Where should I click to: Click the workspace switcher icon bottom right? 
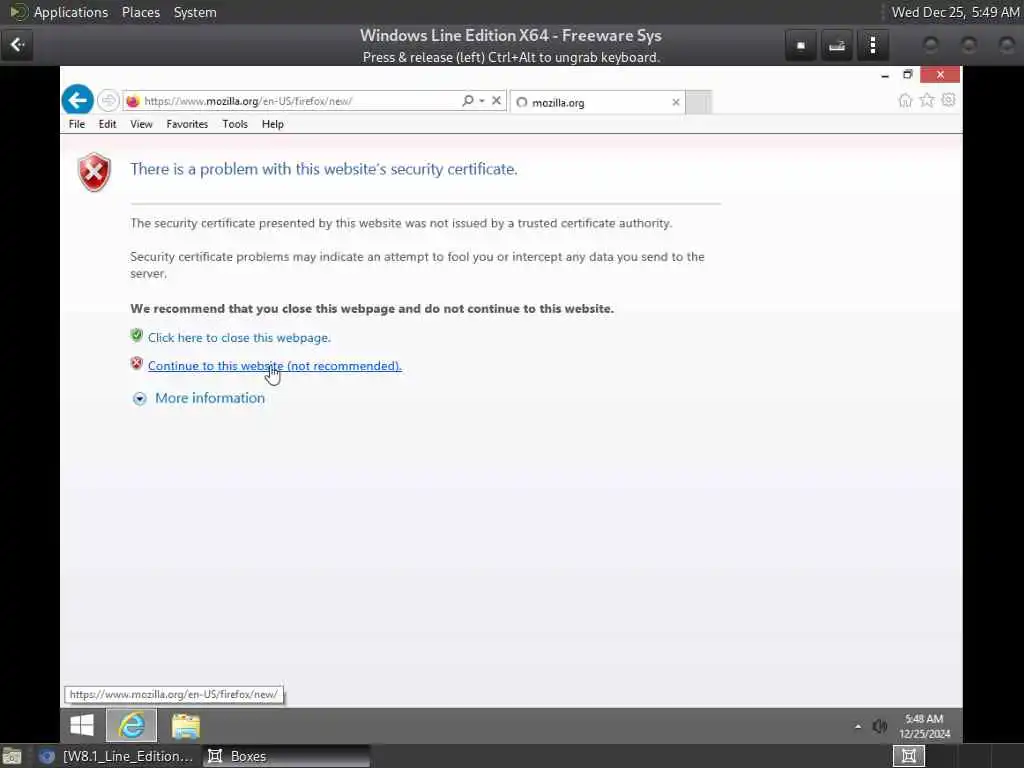point(908,756)
